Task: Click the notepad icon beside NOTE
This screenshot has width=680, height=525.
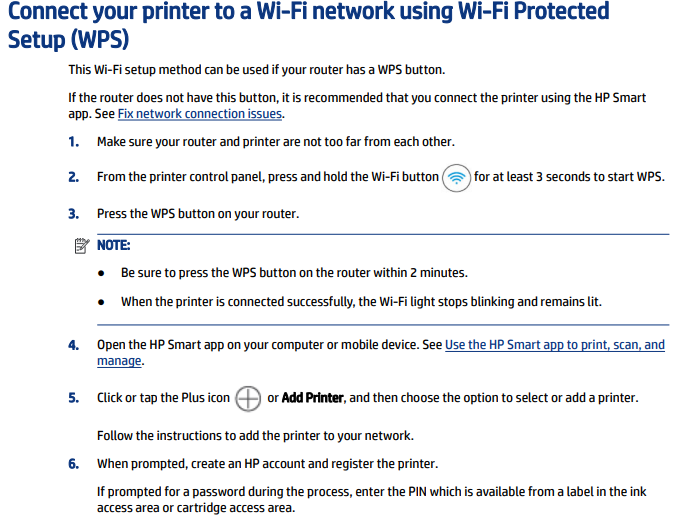Action: tap(82, 245)
